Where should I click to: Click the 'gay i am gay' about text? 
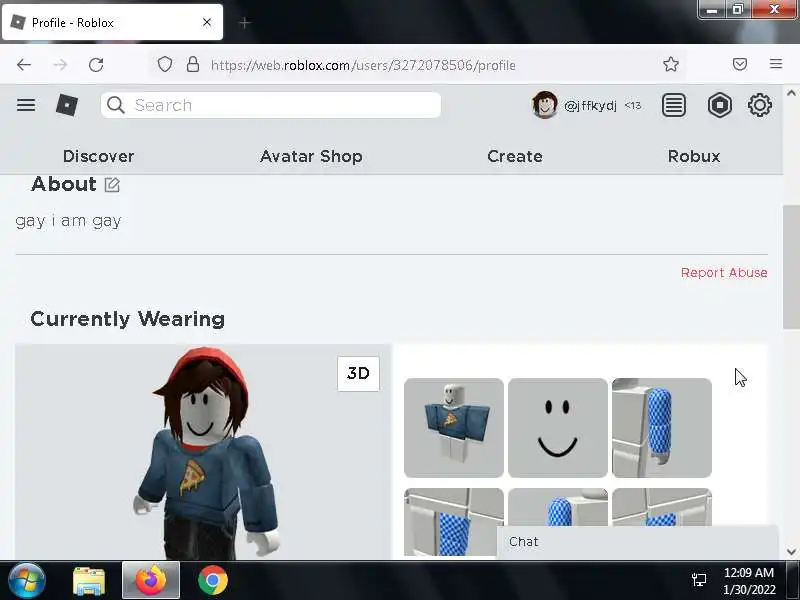coord(68,221)
